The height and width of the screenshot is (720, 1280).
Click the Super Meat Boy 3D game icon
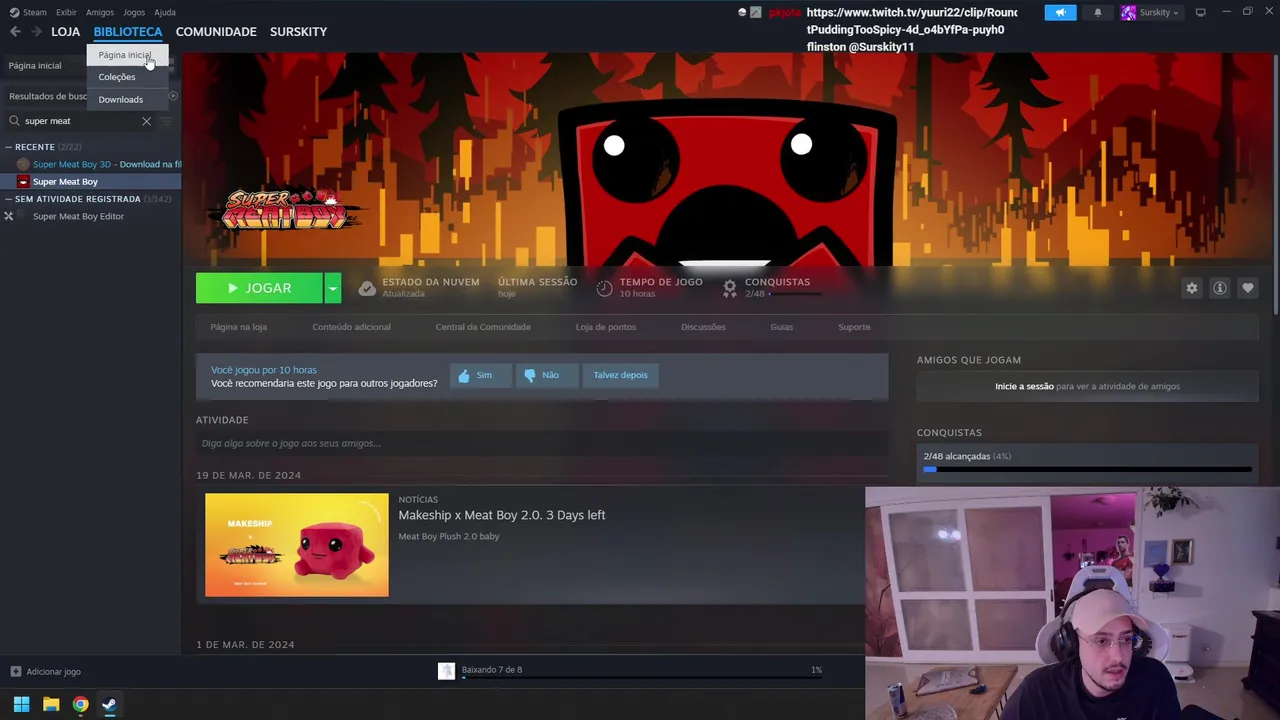(23, 164)
